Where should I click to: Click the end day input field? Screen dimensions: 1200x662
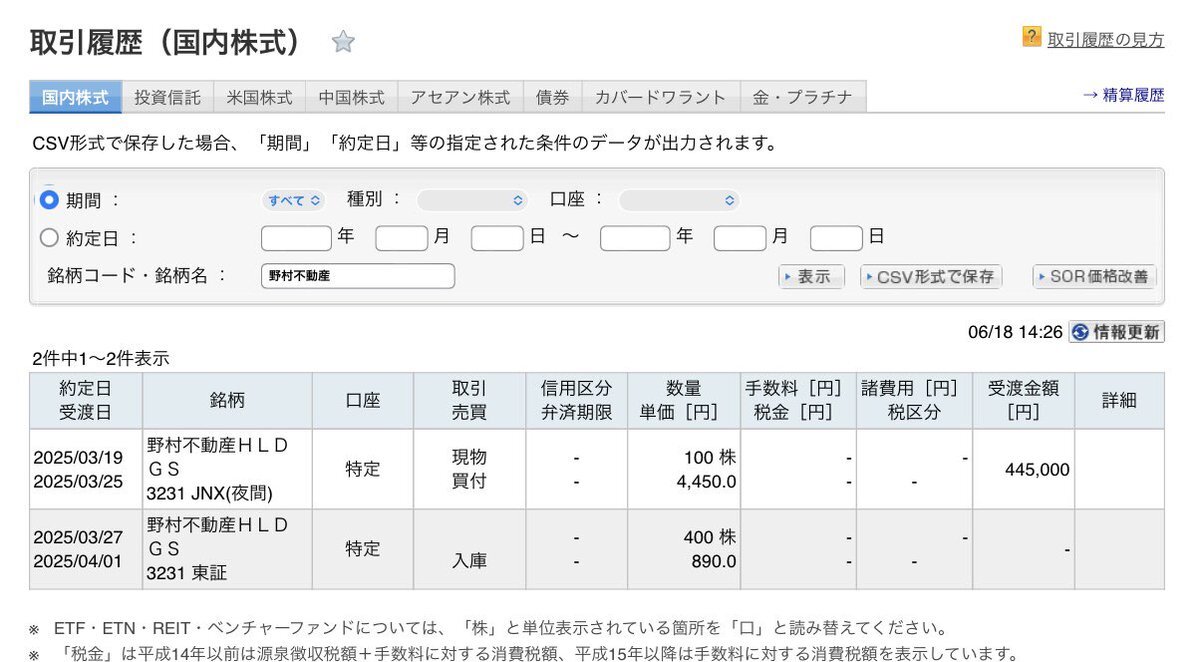click(x=836, y=238)
